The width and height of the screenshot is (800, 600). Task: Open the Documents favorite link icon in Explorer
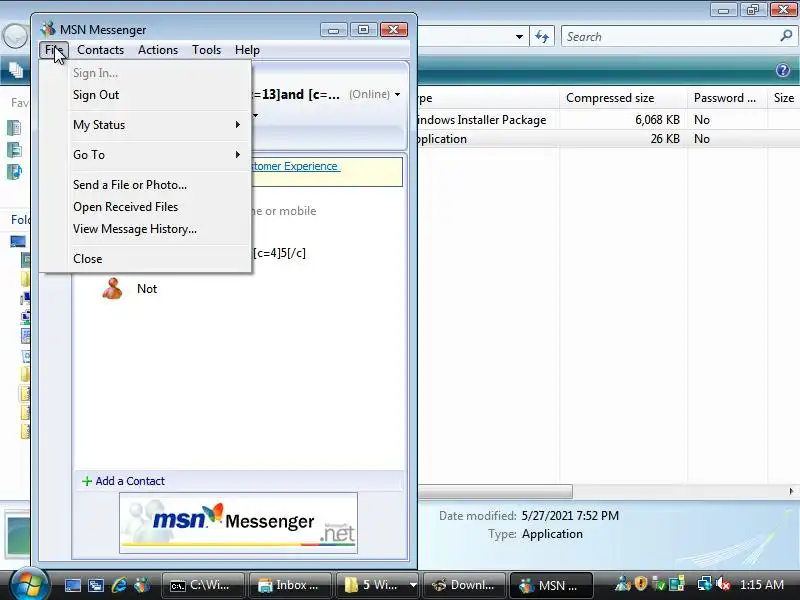click(14, 128)
